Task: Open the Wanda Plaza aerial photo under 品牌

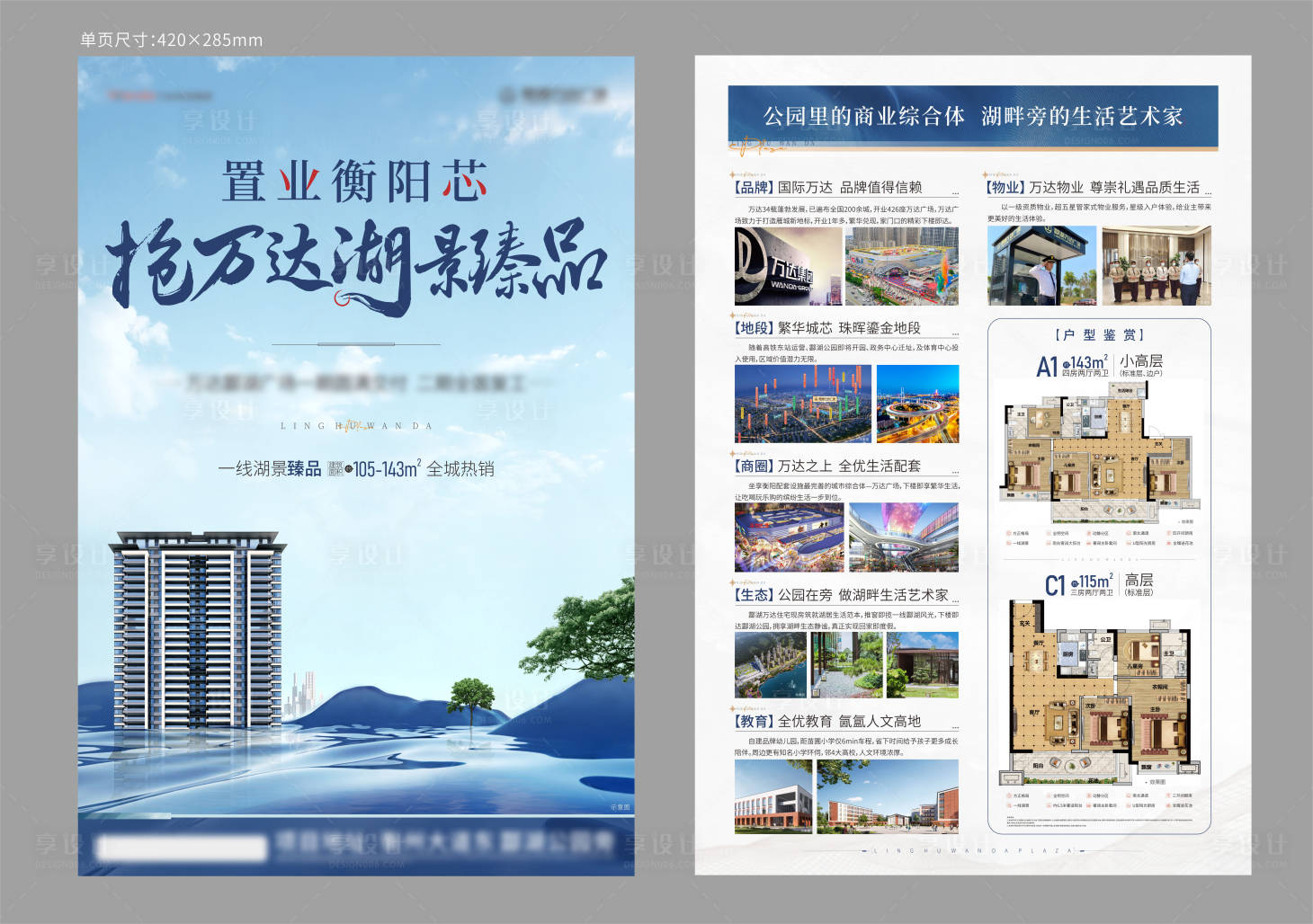Action: pos(902,266)
